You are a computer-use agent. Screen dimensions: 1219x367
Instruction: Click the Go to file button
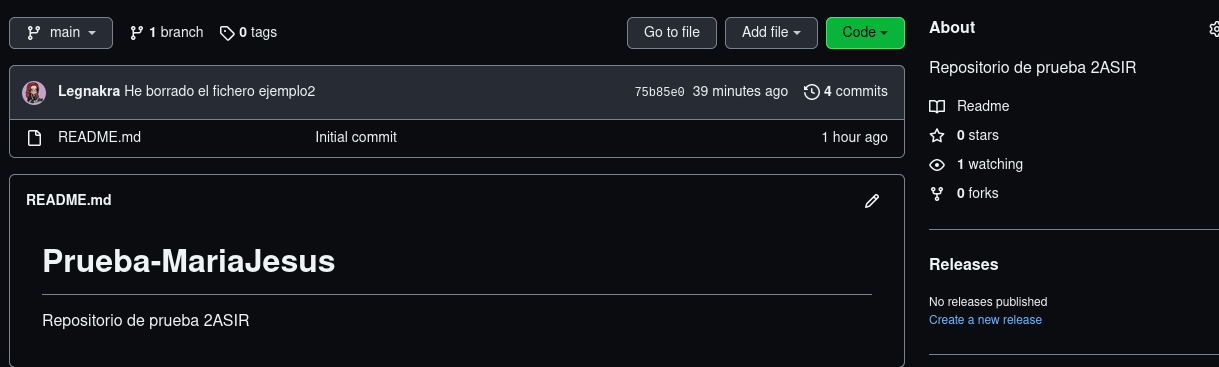(x=671, y=32)
